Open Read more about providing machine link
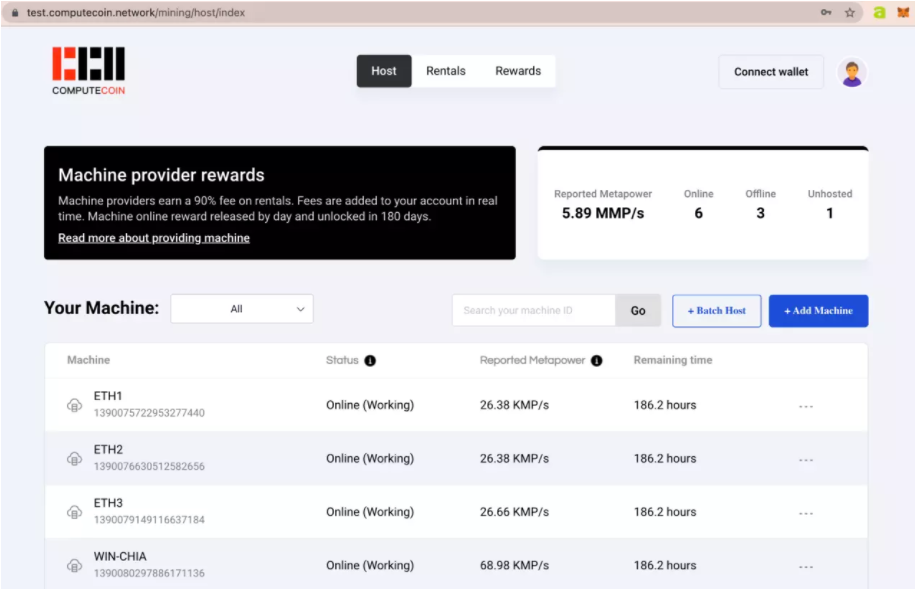Viewport: 915px width, 589px height. 154,238
